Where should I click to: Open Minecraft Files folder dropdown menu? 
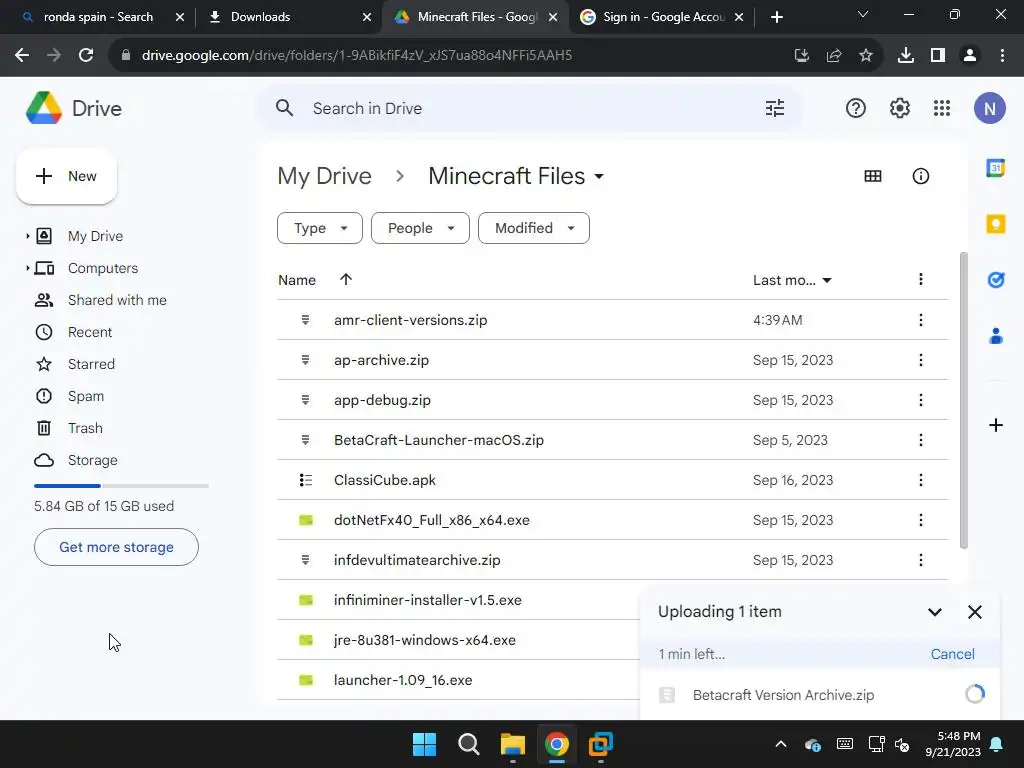599,176
